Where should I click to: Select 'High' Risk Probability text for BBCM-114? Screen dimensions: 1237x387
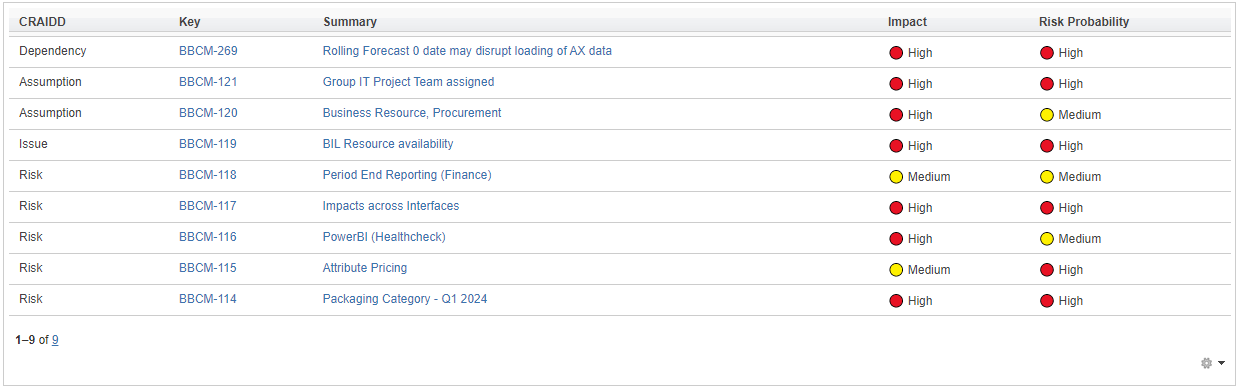(x=1071, y=301)
